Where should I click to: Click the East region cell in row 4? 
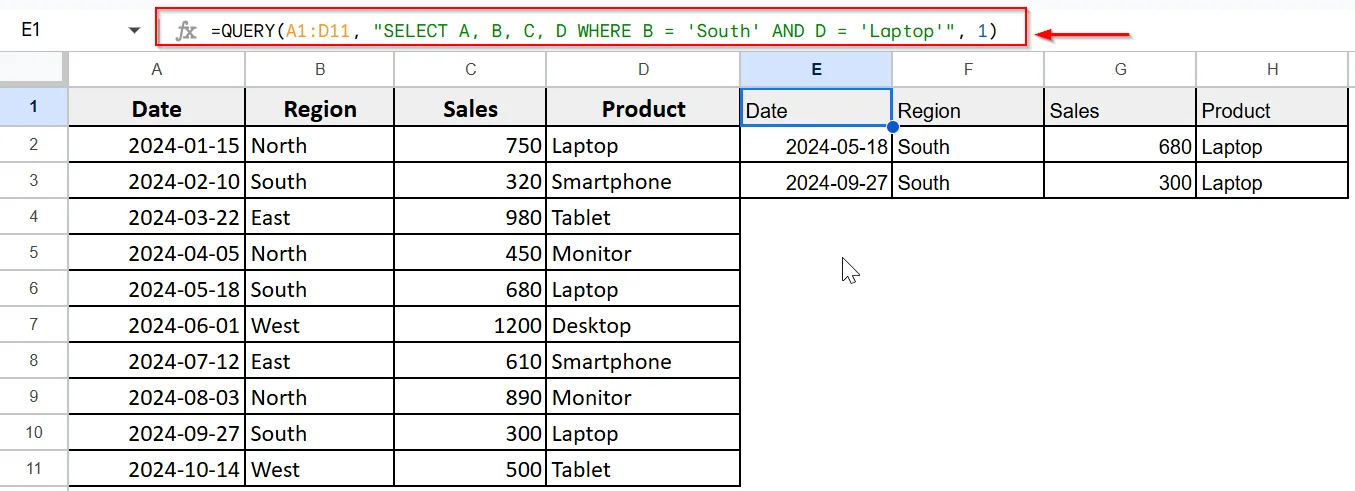(320, 217)
